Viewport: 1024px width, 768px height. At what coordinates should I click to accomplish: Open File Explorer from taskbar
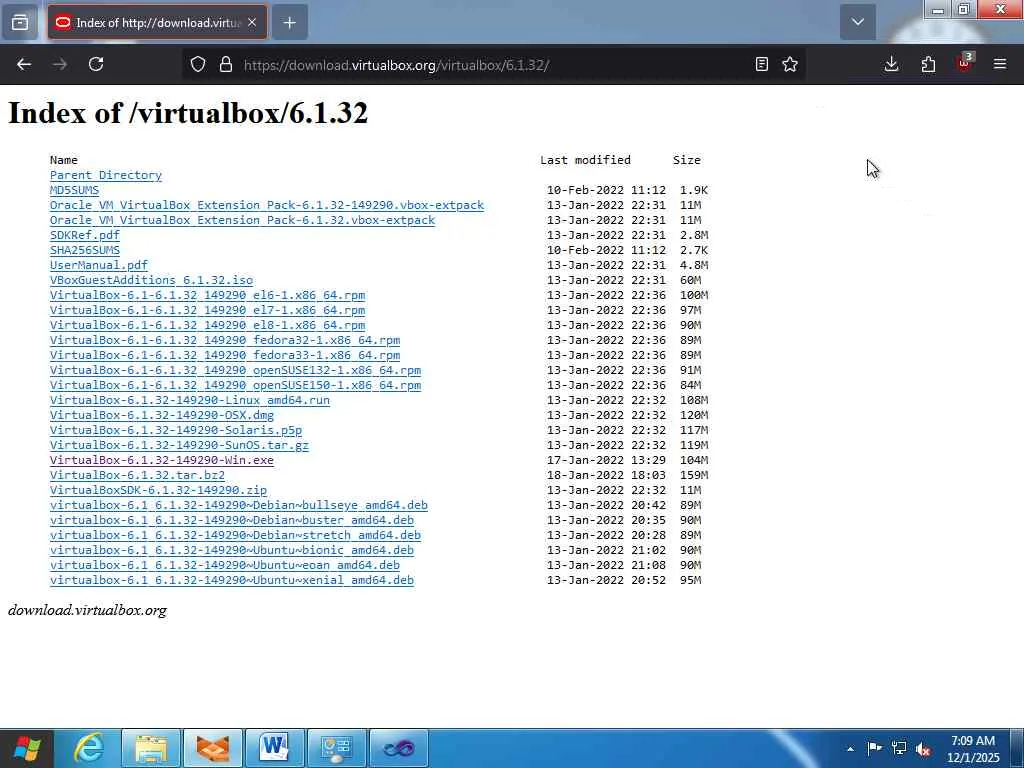point(152,748)
